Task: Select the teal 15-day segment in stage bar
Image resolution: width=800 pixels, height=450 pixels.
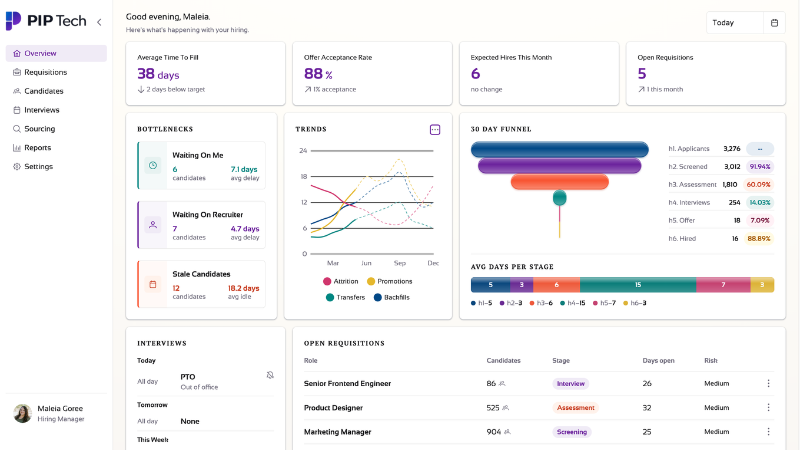Action: [638, 285]
